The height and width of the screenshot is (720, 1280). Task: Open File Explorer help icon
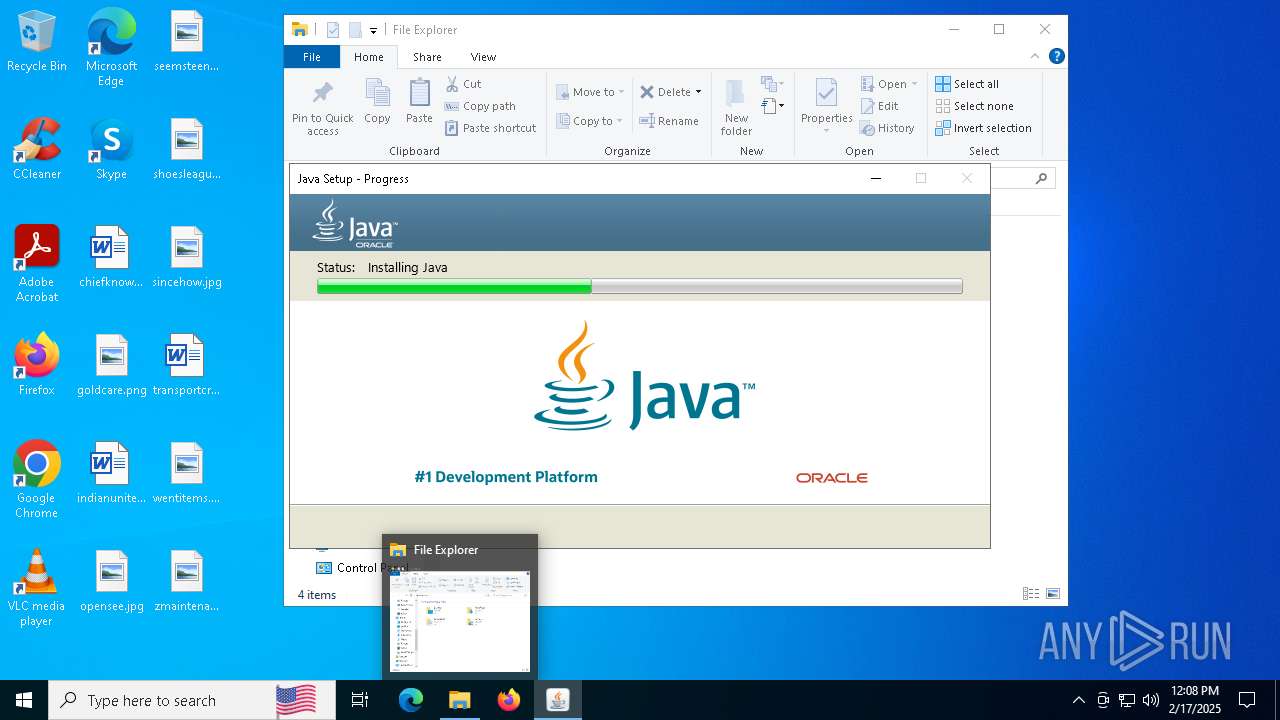coord(1056,57)
